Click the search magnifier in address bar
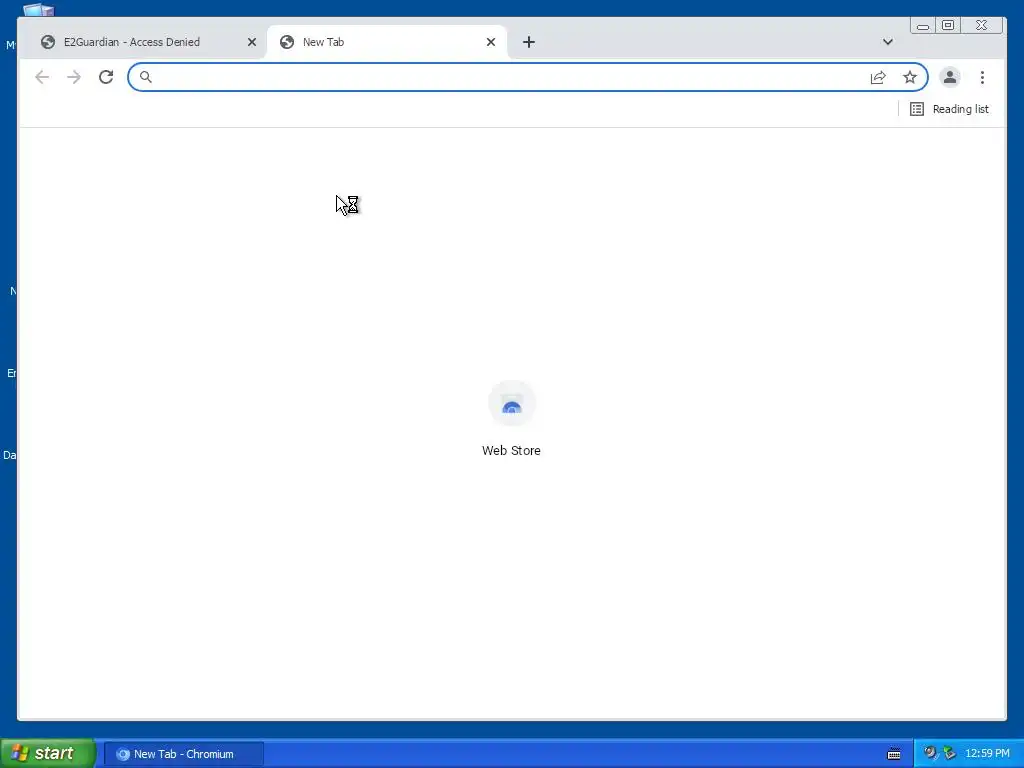This screenshot has width=1024, height=768. click(146, 77)
